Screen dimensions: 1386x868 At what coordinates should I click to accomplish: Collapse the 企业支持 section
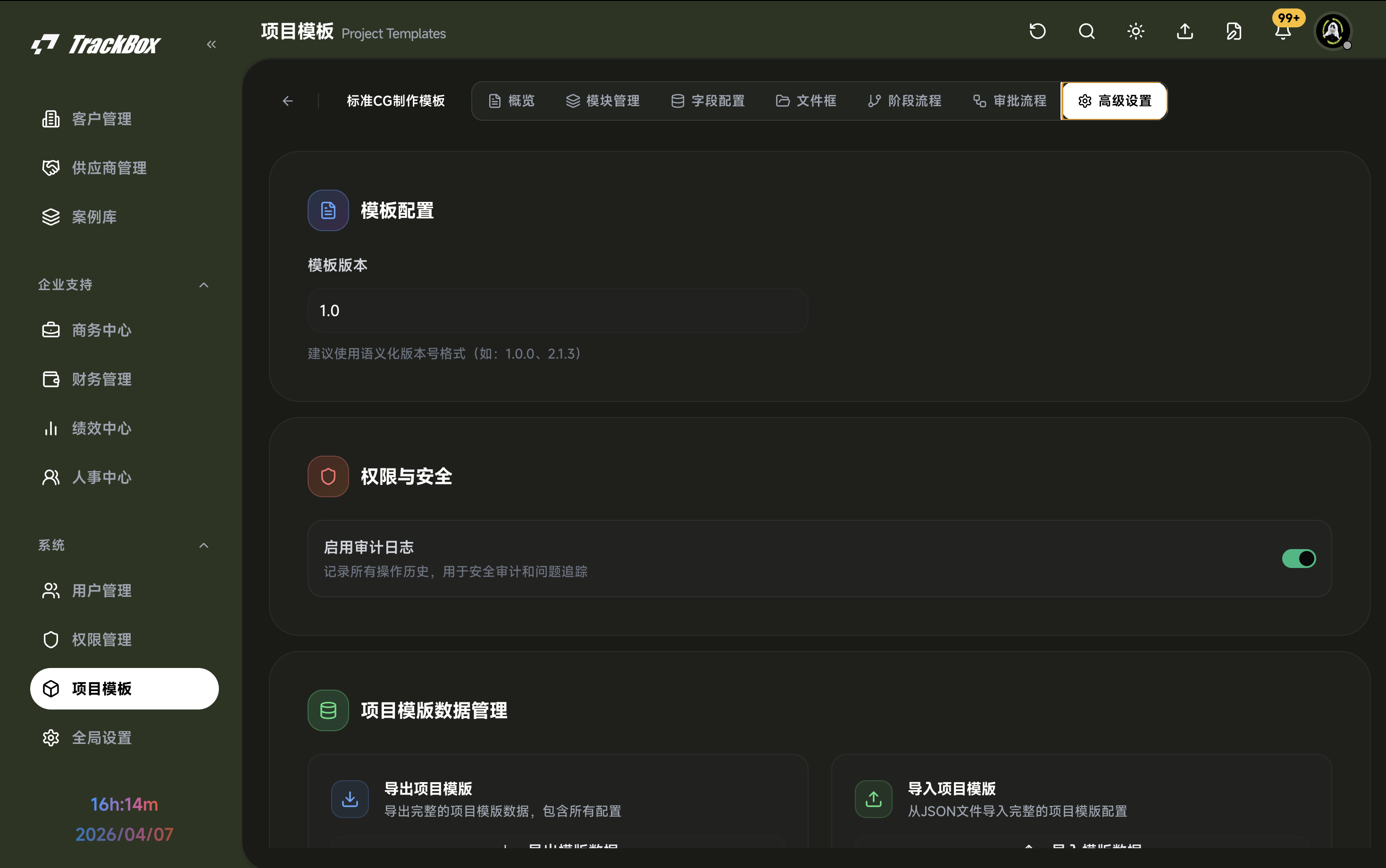click(x=204, y=285)
